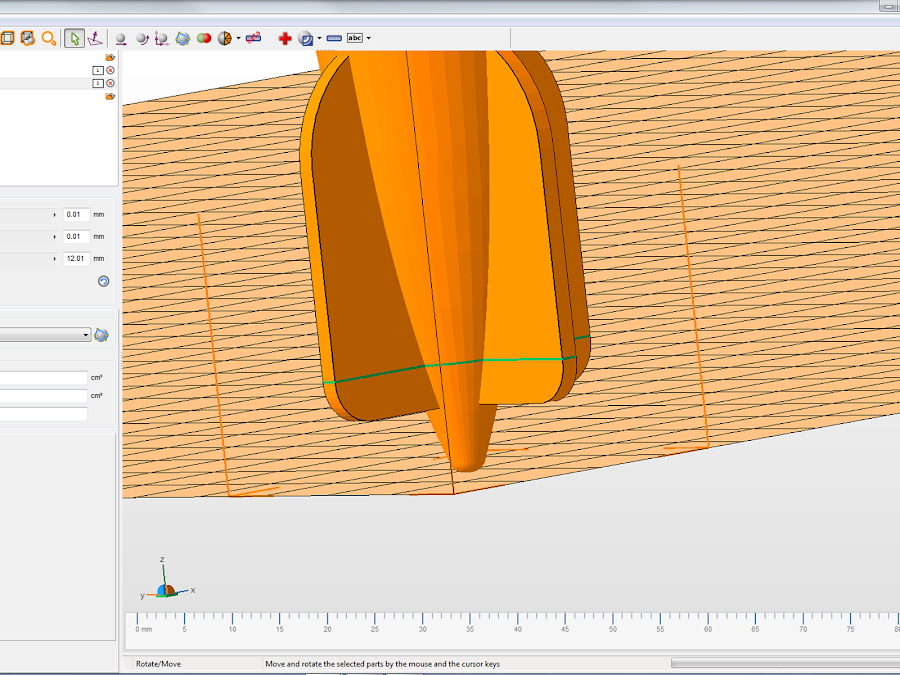900x675 pixels.
Task: Click the second 0.01 mm value field
Action: click(x=76, y=236)
